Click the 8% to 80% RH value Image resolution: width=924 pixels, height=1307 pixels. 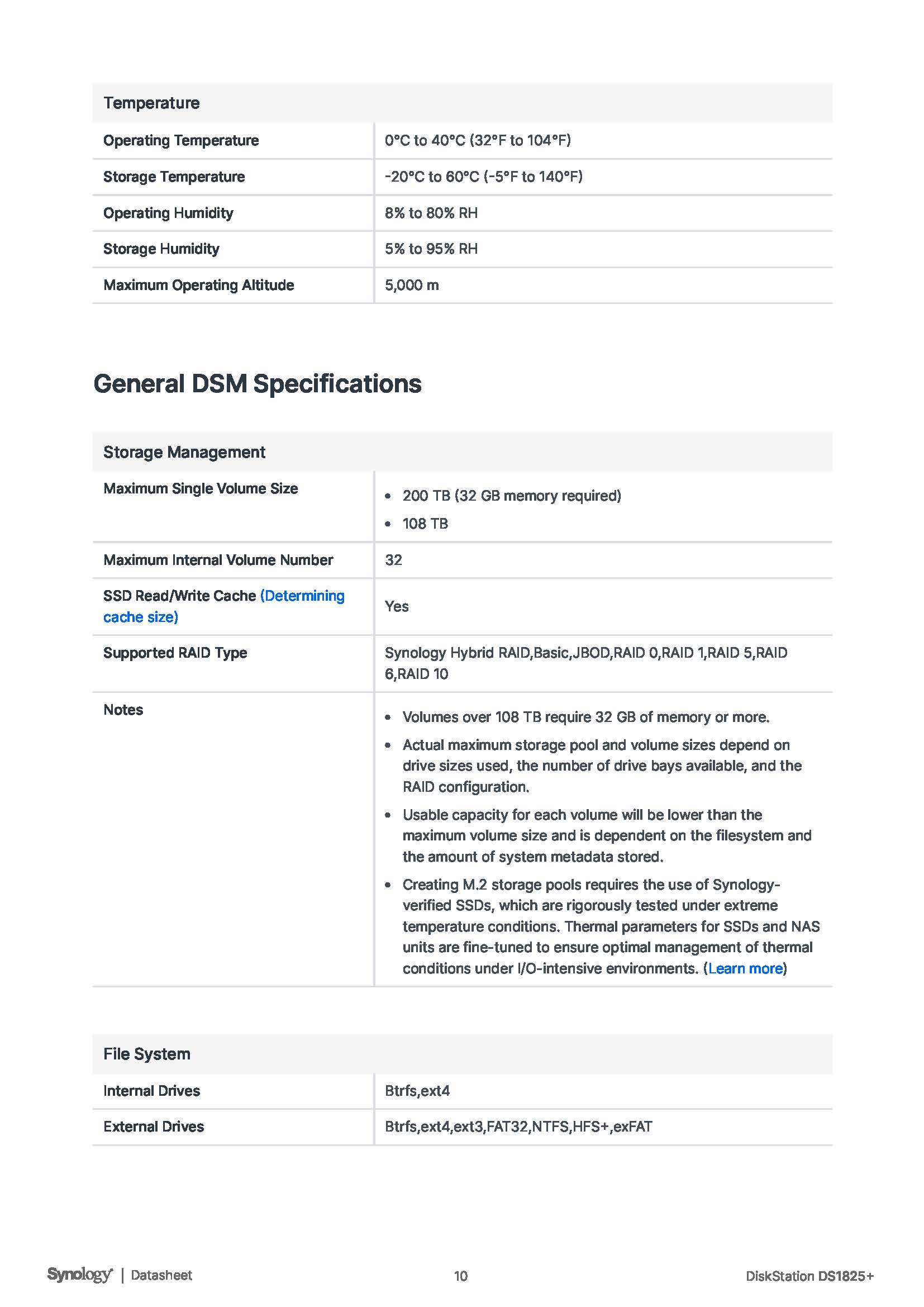coord(431,213)
